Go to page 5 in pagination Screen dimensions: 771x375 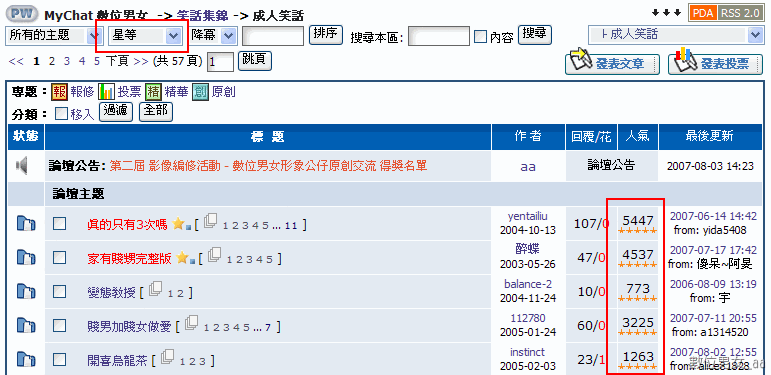(97, 61)
